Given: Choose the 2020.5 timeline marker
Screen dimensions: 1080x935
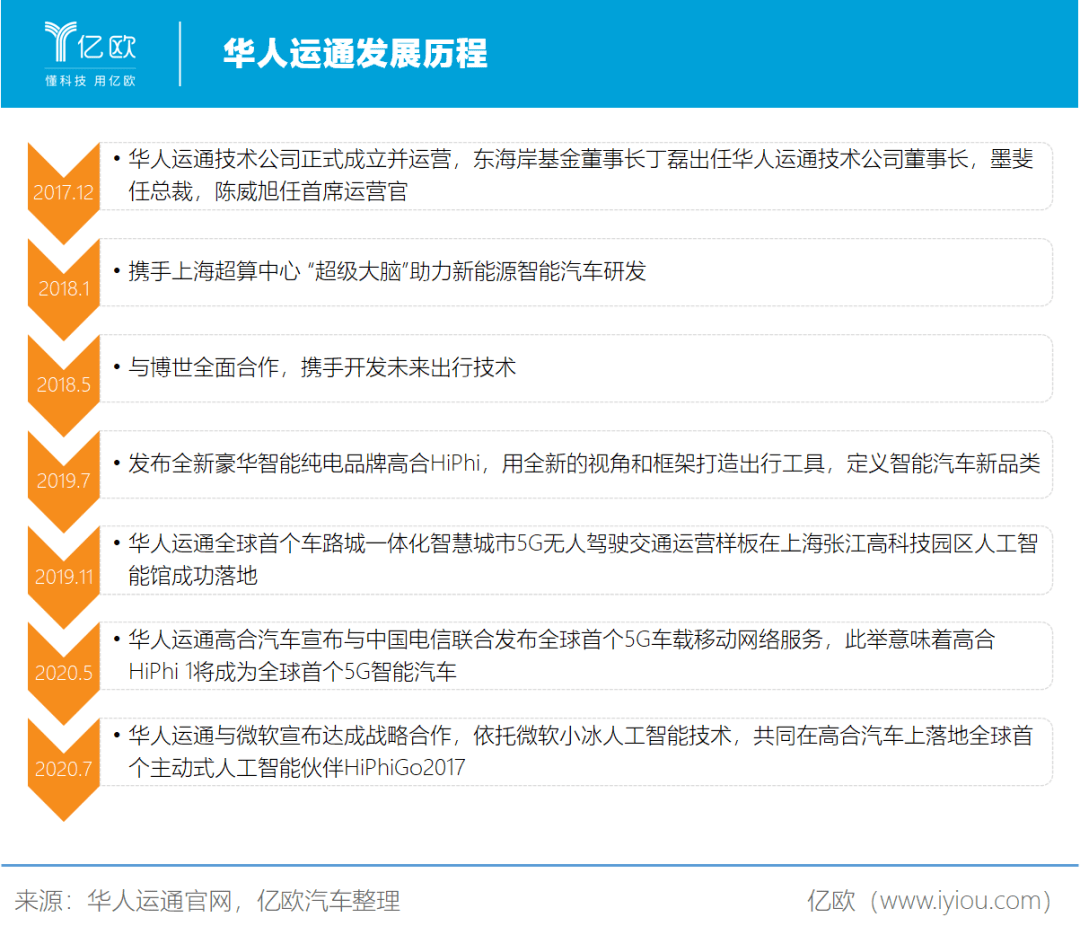Looking at the screenshot, I should 64,672.
